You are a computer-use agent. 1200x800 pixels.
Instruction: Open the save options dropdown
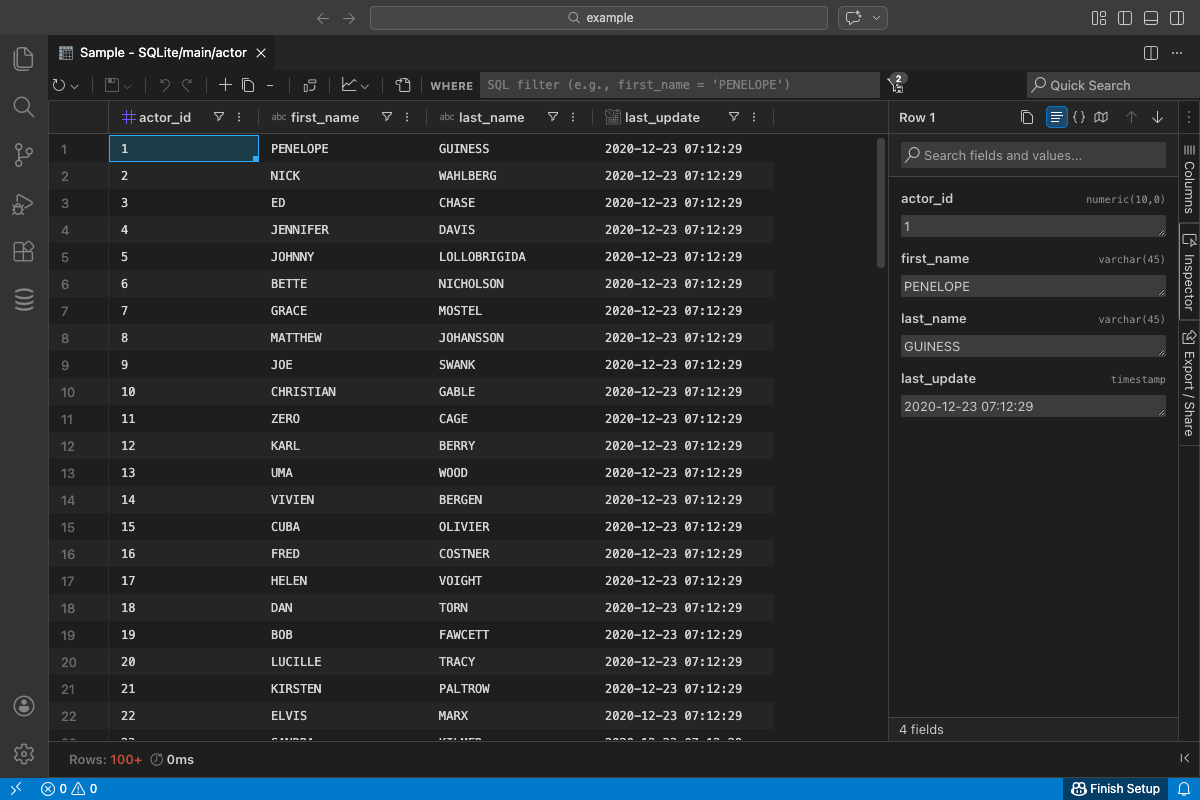(x=129, y=85)
